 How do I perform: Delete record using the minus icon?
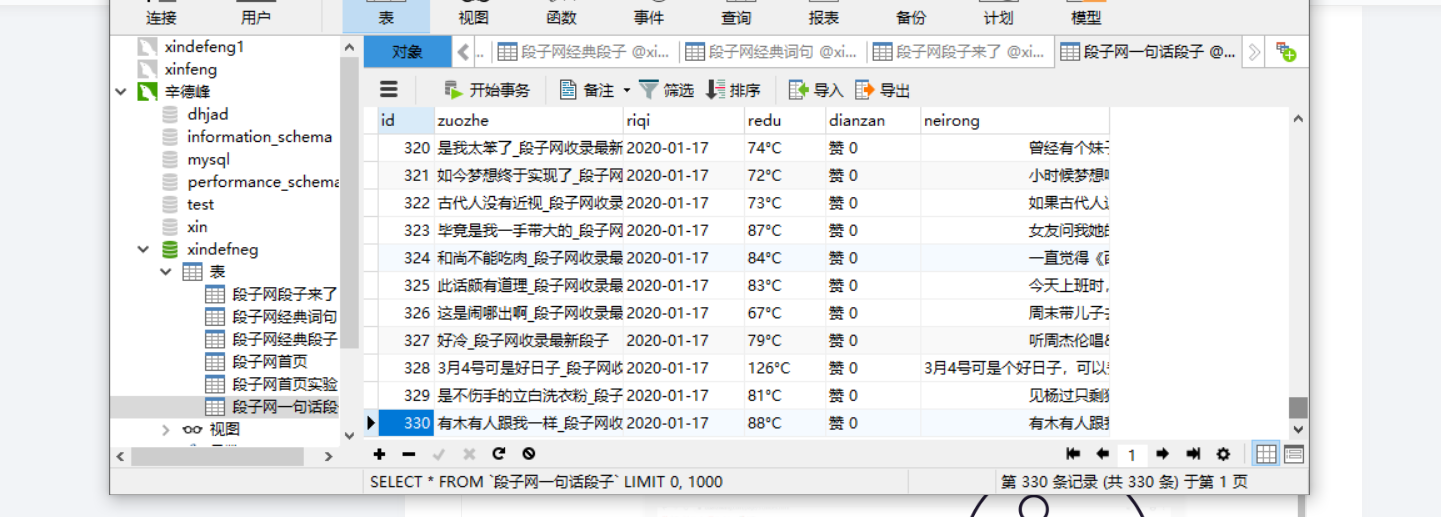[408, 454]
